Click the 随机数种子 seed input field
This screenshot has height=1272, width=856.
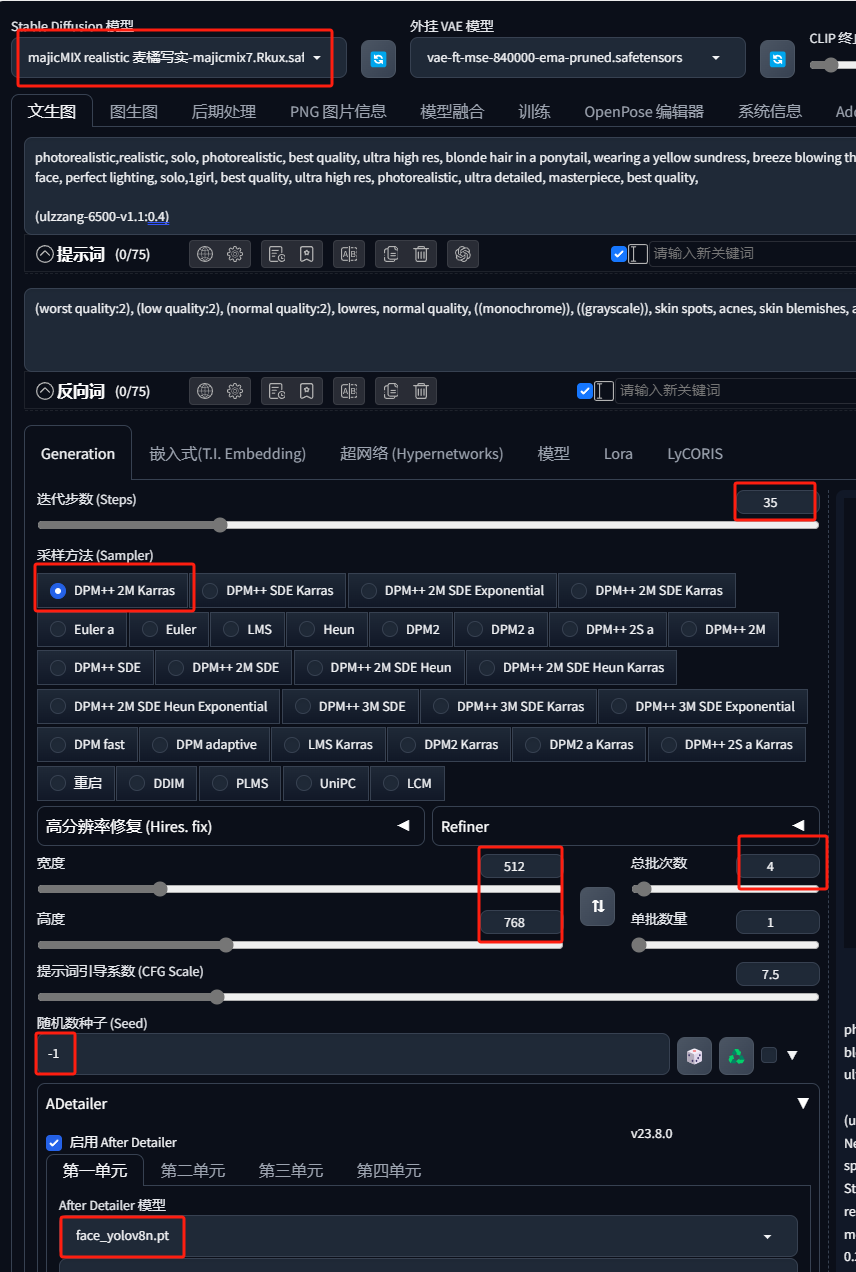tap(353, 1054)
